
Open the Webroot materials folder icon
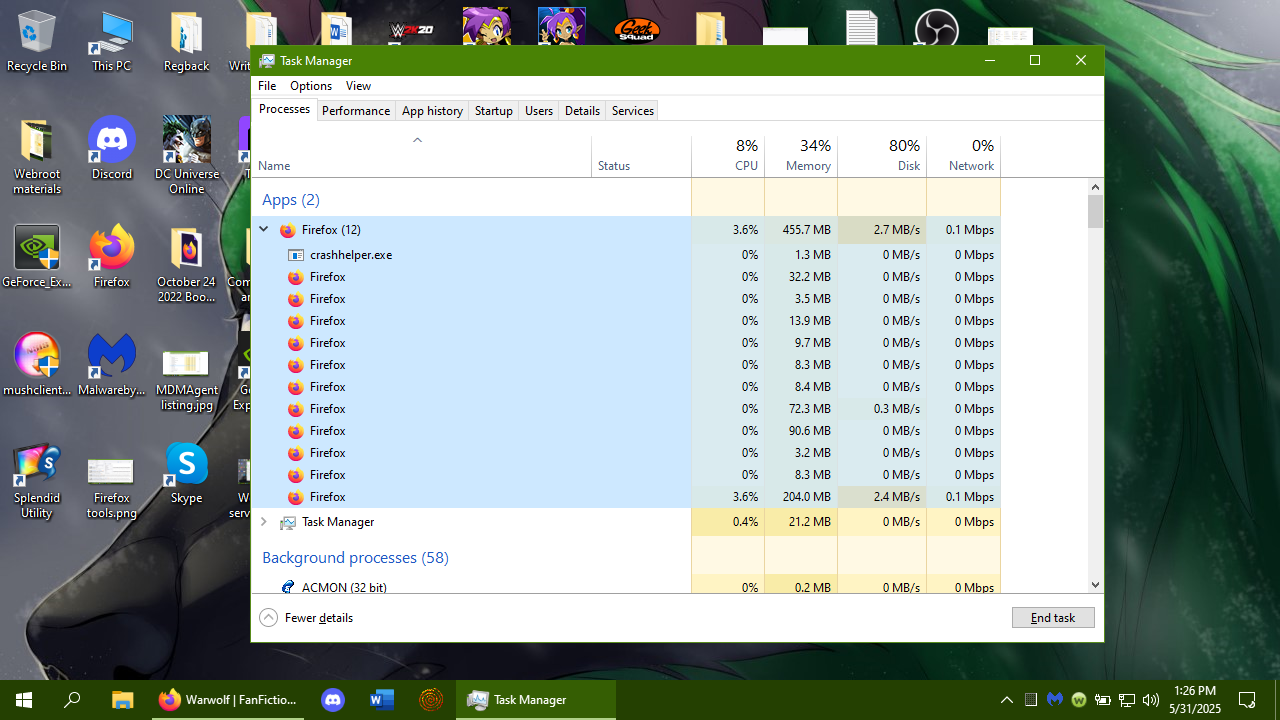(x=37, y=155)
